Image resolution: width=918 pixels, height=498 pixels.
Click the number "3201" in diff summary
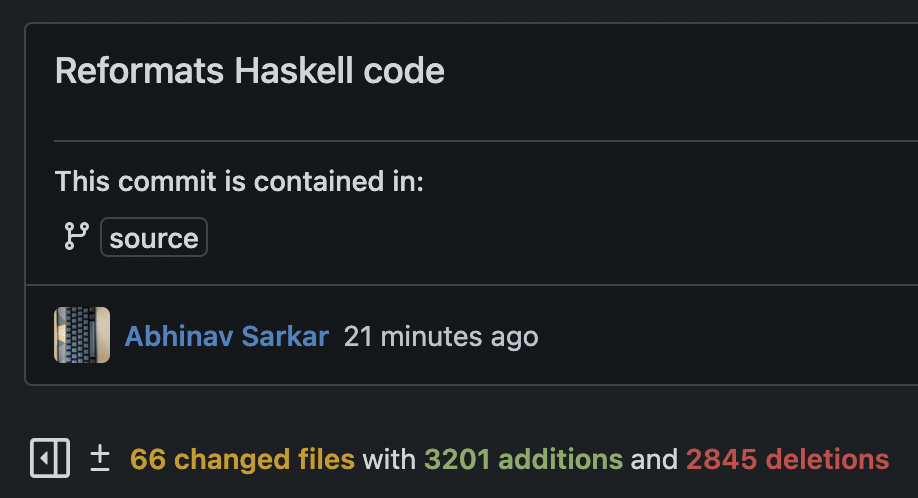[x=457, y=460]
